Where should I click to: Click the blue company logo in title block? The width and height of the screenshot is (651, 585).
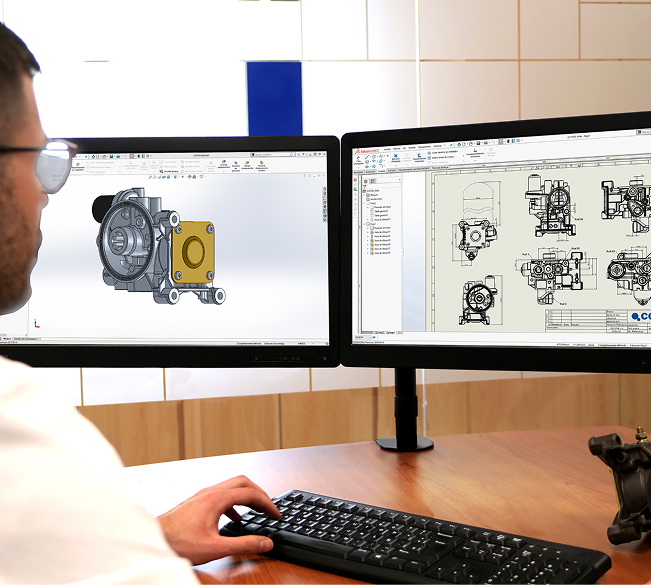tap(639, 317)
